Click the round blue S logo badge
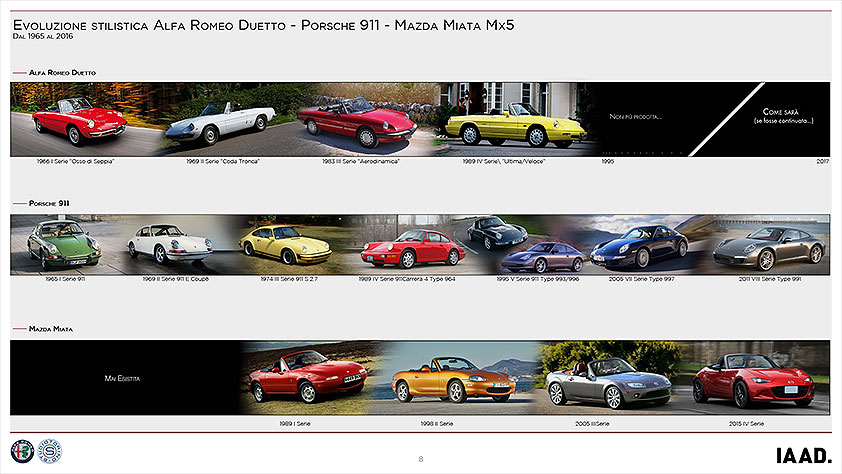 [49, 451]
